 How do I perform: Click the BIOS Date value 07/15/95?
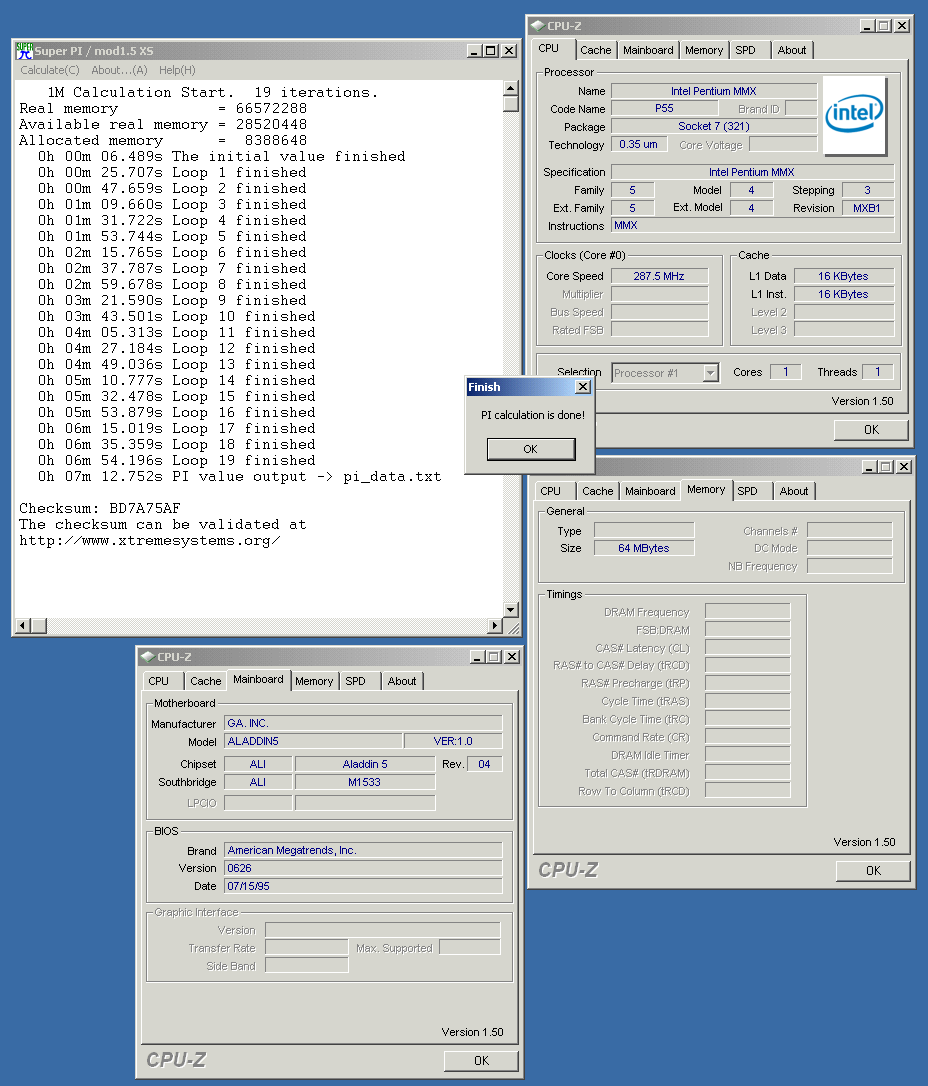[x=363, y=886]
